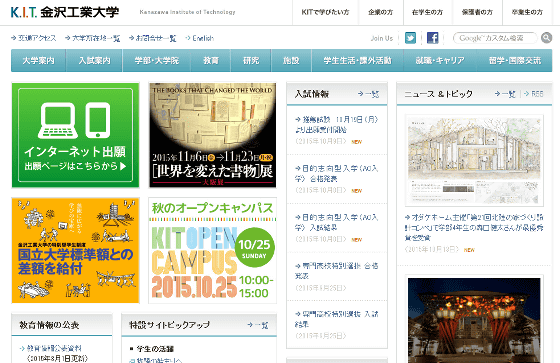Open the Twitter icon link

pyautogui.click(x=410, y=38)
